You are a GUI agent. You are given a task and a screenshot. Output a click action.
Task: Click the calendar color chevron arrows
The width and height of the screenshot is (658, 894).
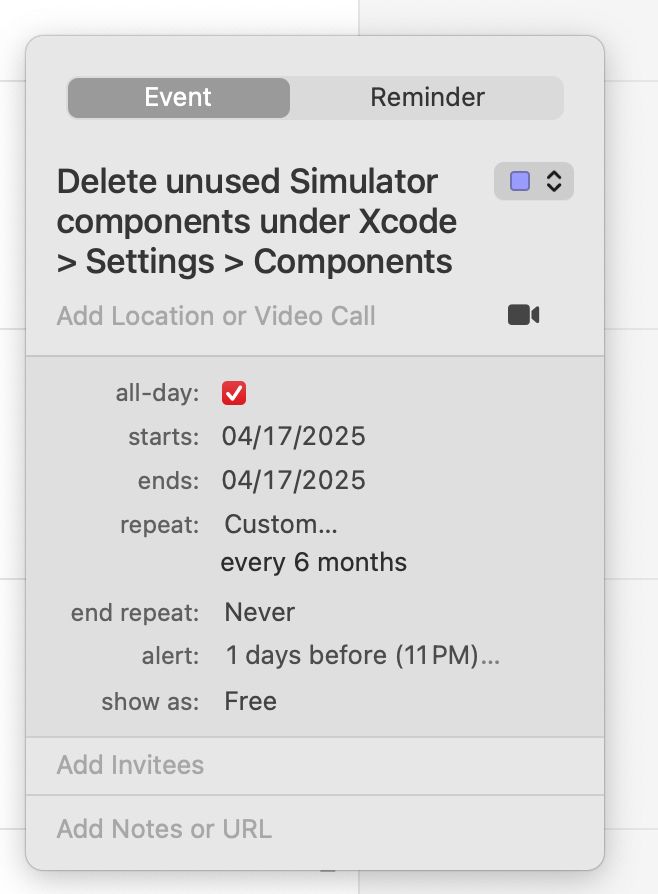coord(554,181)
